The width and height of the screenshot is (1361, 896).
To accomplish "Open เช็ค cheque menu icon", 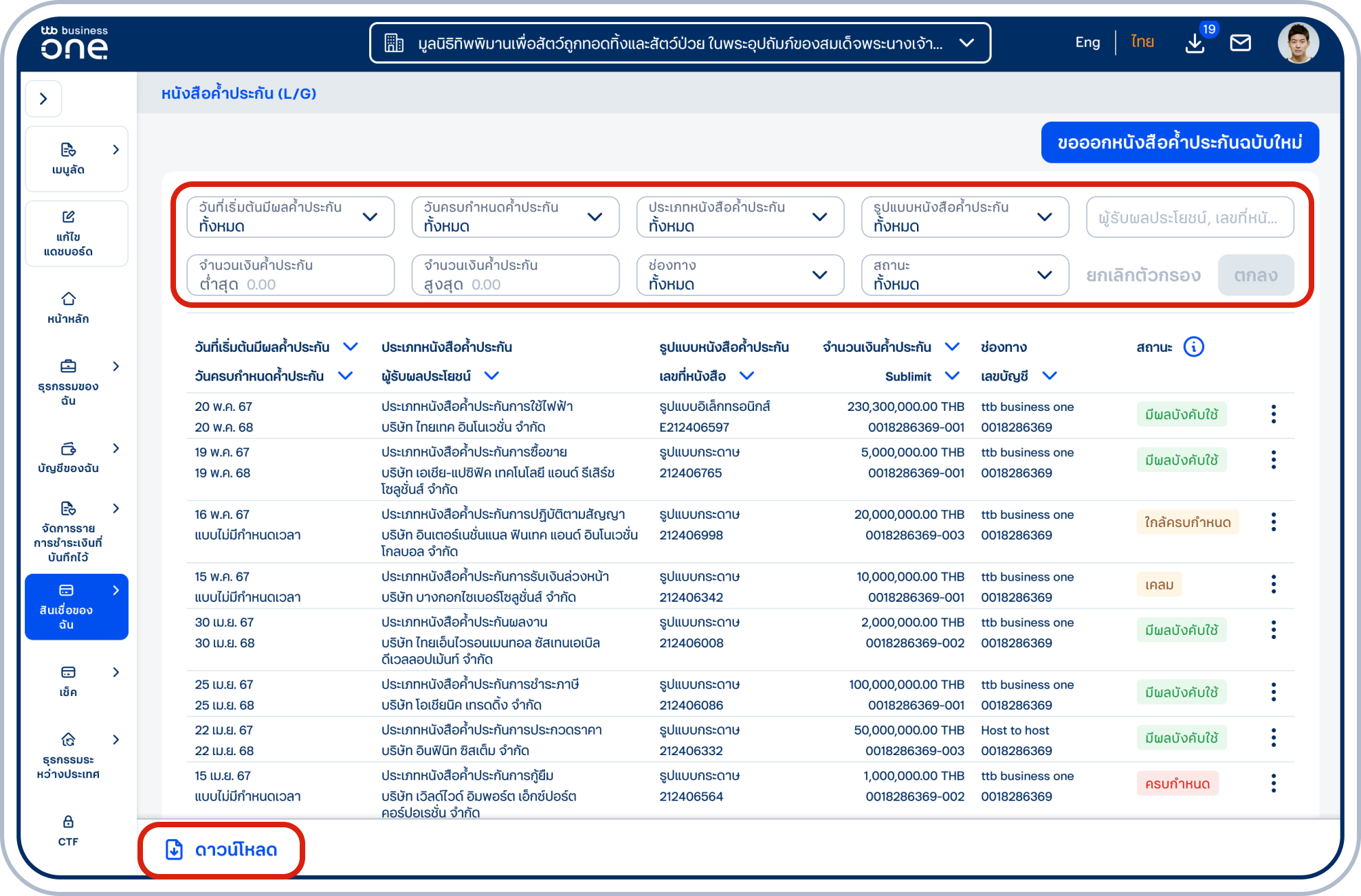I will click(x=68, y=672).
